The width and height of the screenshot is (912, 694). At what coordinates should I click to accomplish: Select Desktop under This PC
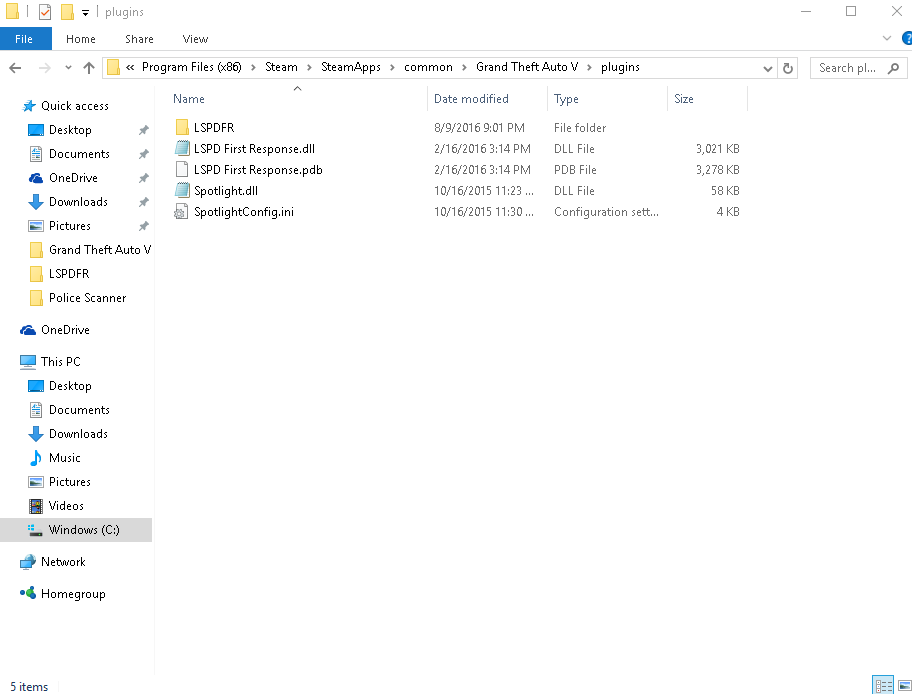[x=70, y=386]
